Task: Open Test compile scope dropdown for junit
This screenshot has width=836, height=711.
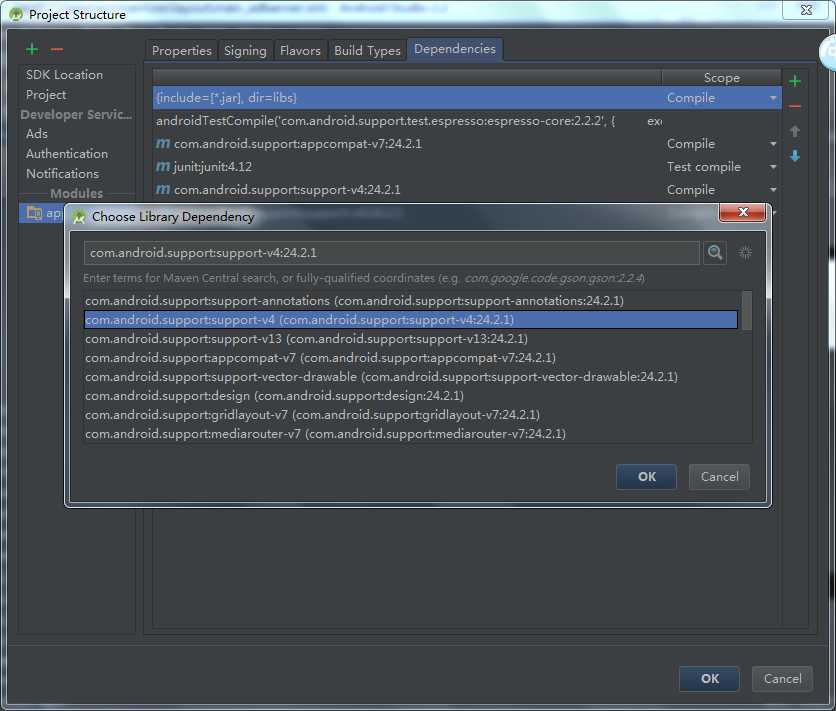Action: 773,167
